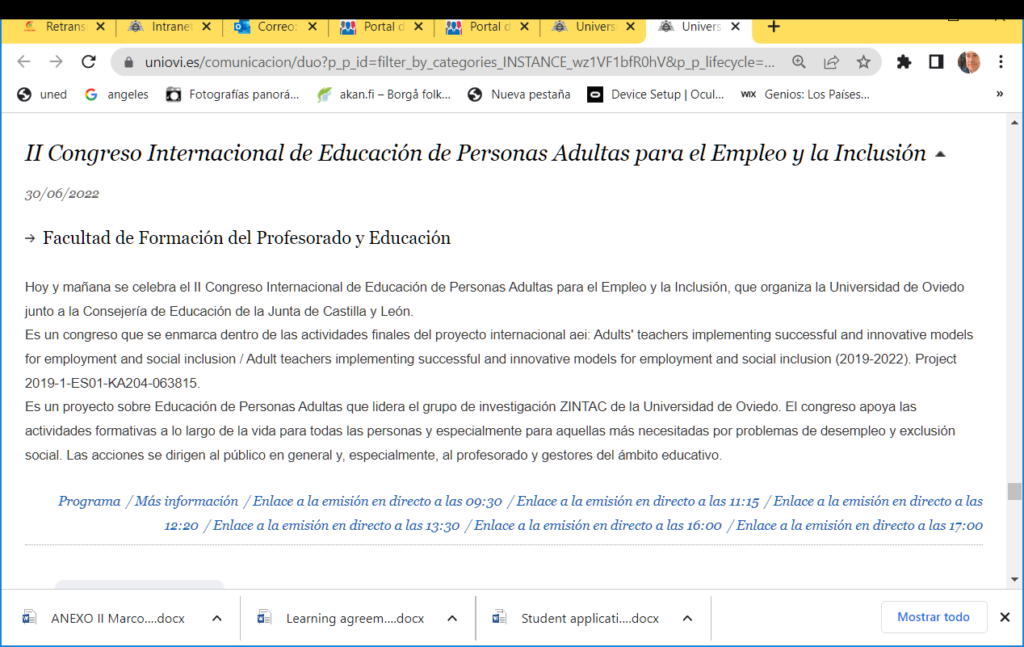Open the uned bookmark
Viewport: 1024px width, 647px height.
pos(42,95)
